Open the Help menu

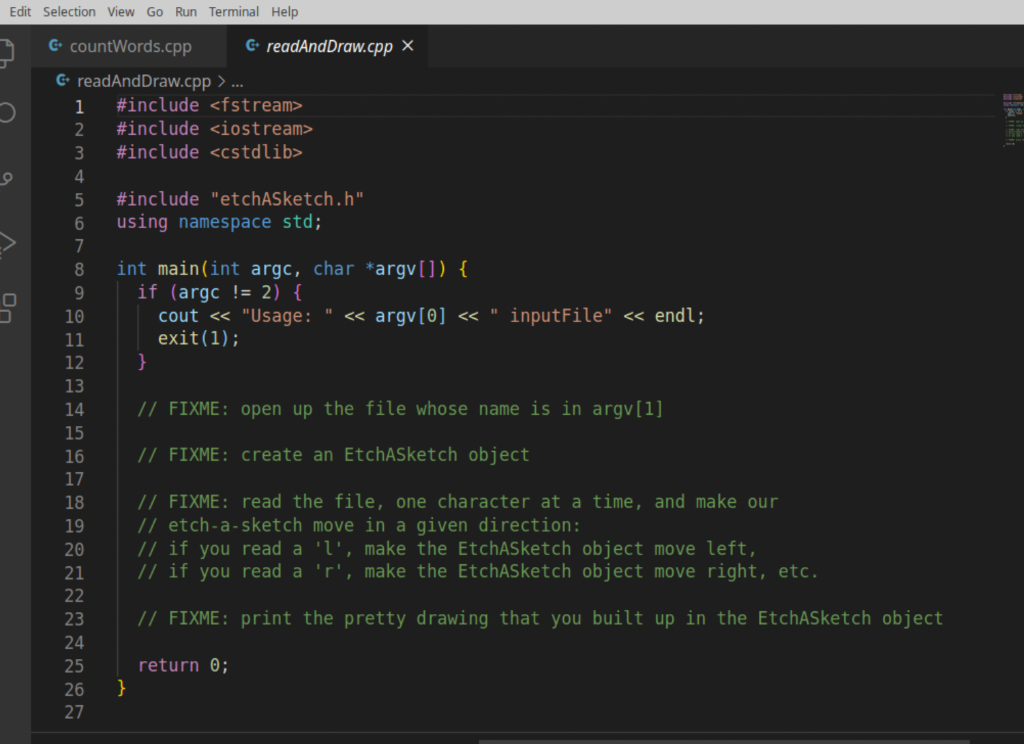(x=285, y=12)
